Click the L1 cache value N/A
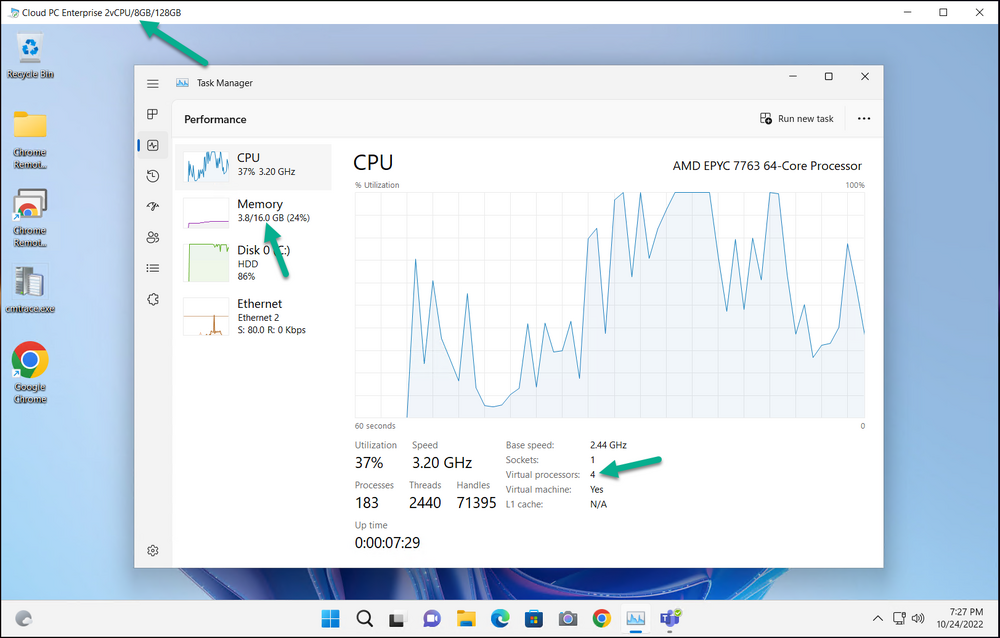 (598, 504)
